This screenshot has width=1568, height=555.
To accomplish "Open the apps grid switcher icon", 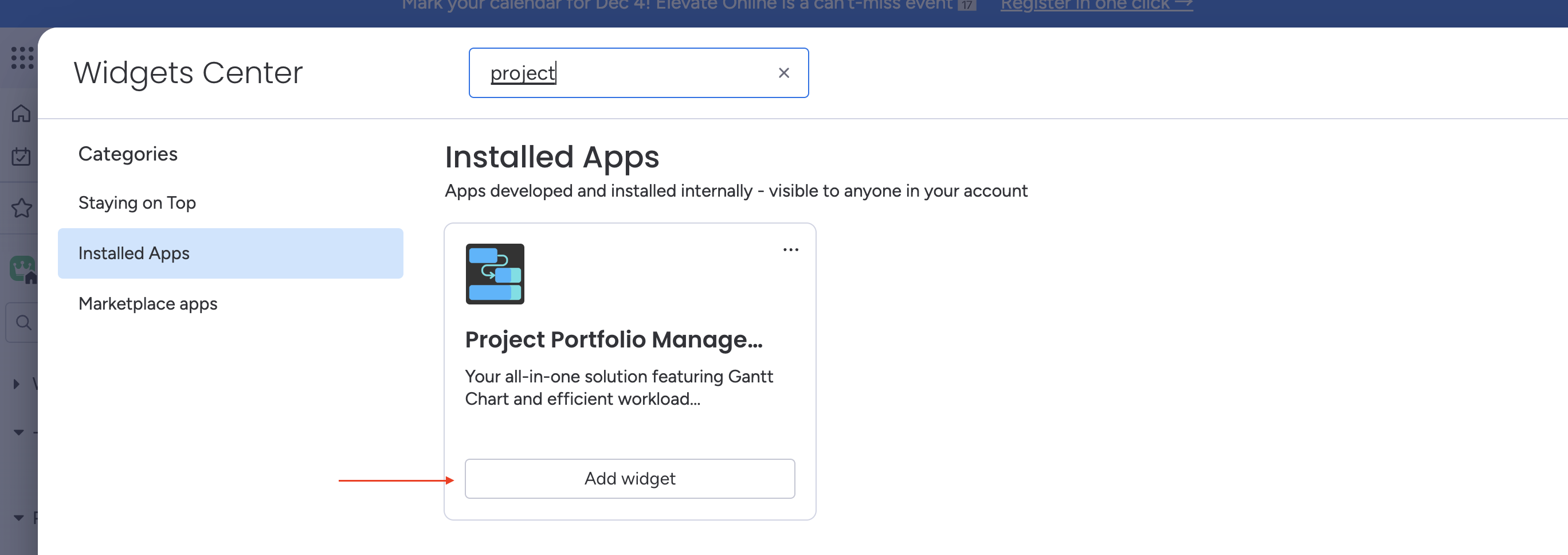I will pyautogui.click(x=22, y=58).
